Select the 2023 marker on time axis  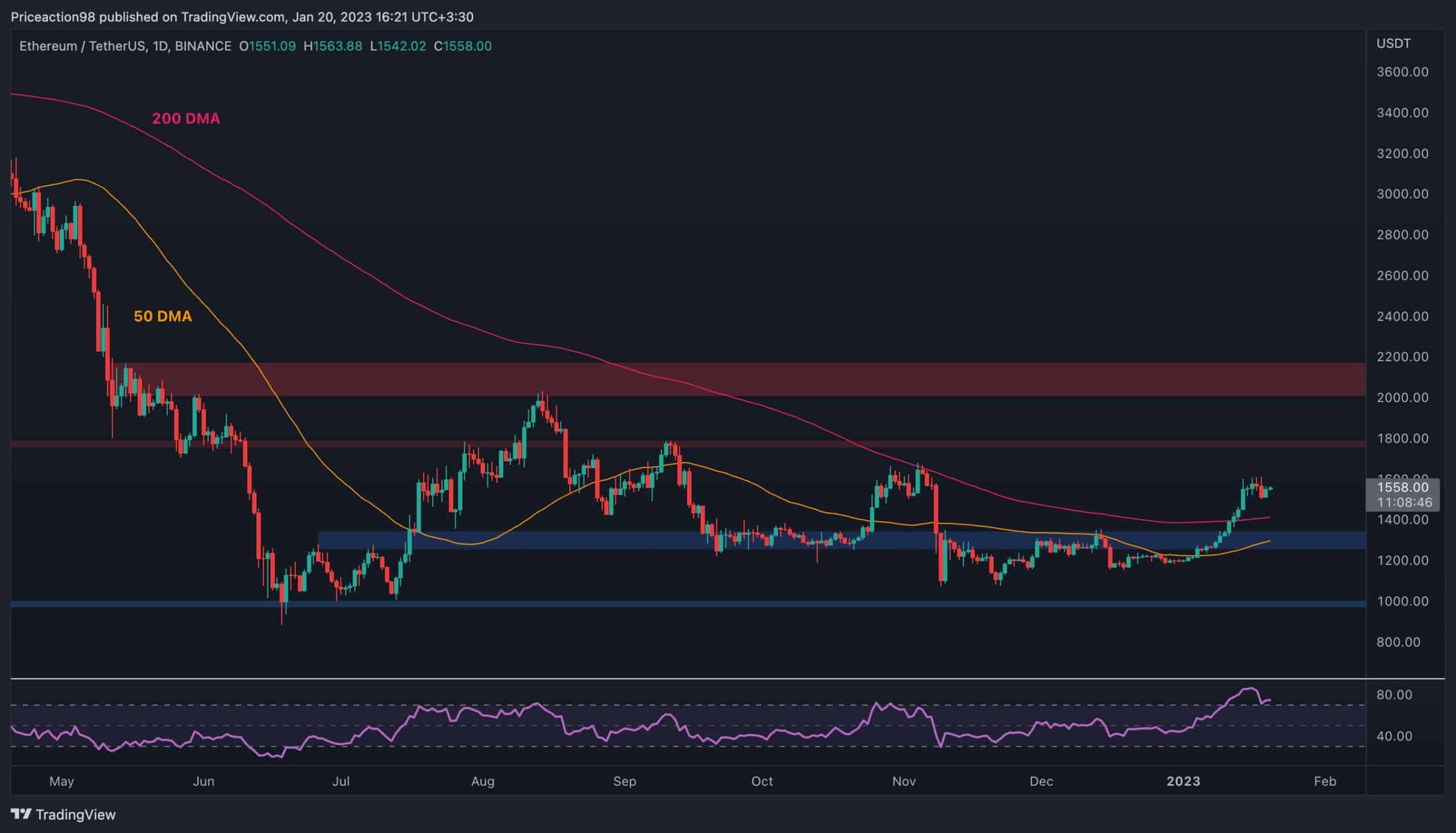pos(1183,781)
